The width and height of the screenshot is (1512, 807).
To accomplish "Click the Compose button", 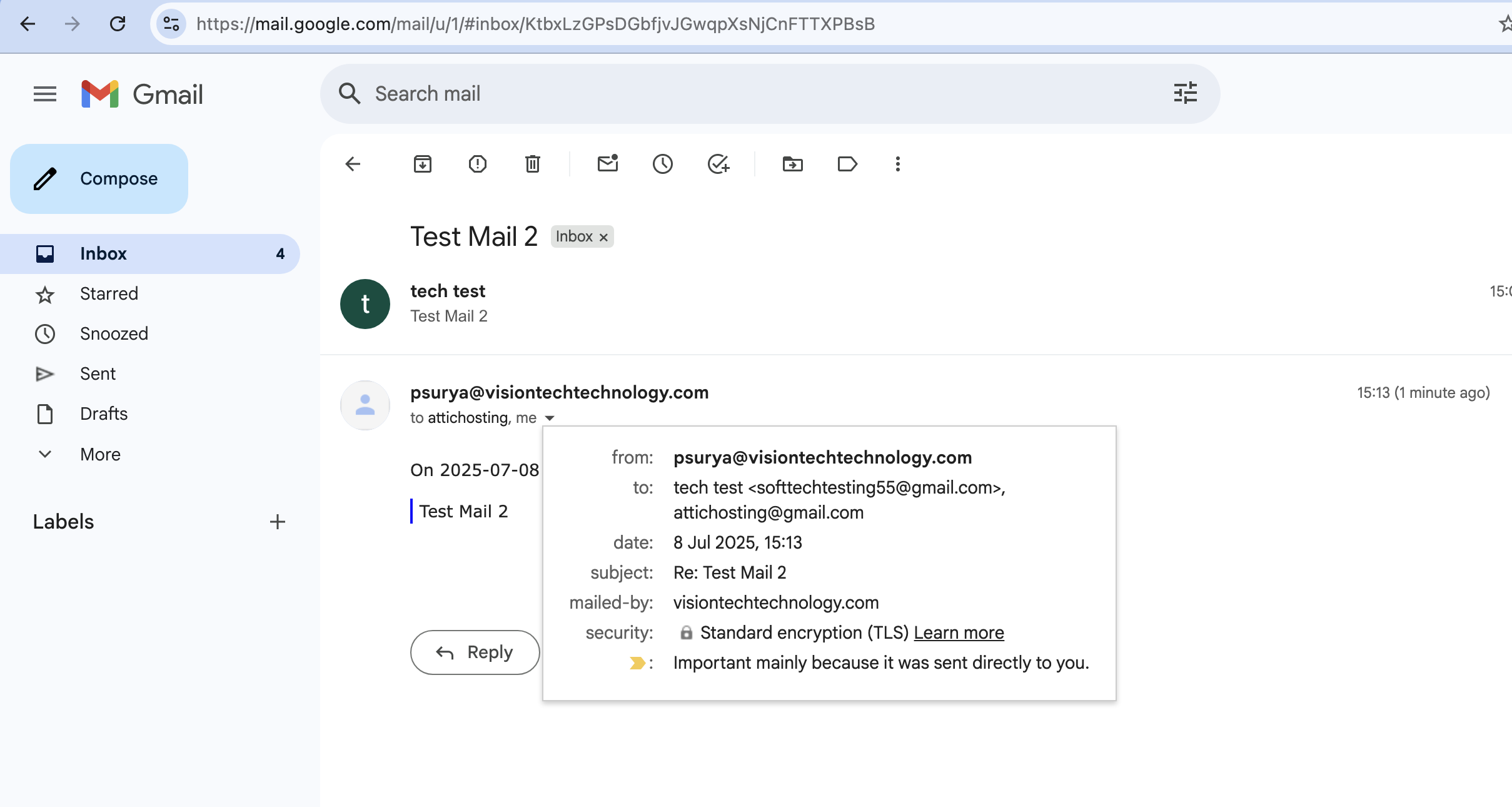I will pos(99,179).
